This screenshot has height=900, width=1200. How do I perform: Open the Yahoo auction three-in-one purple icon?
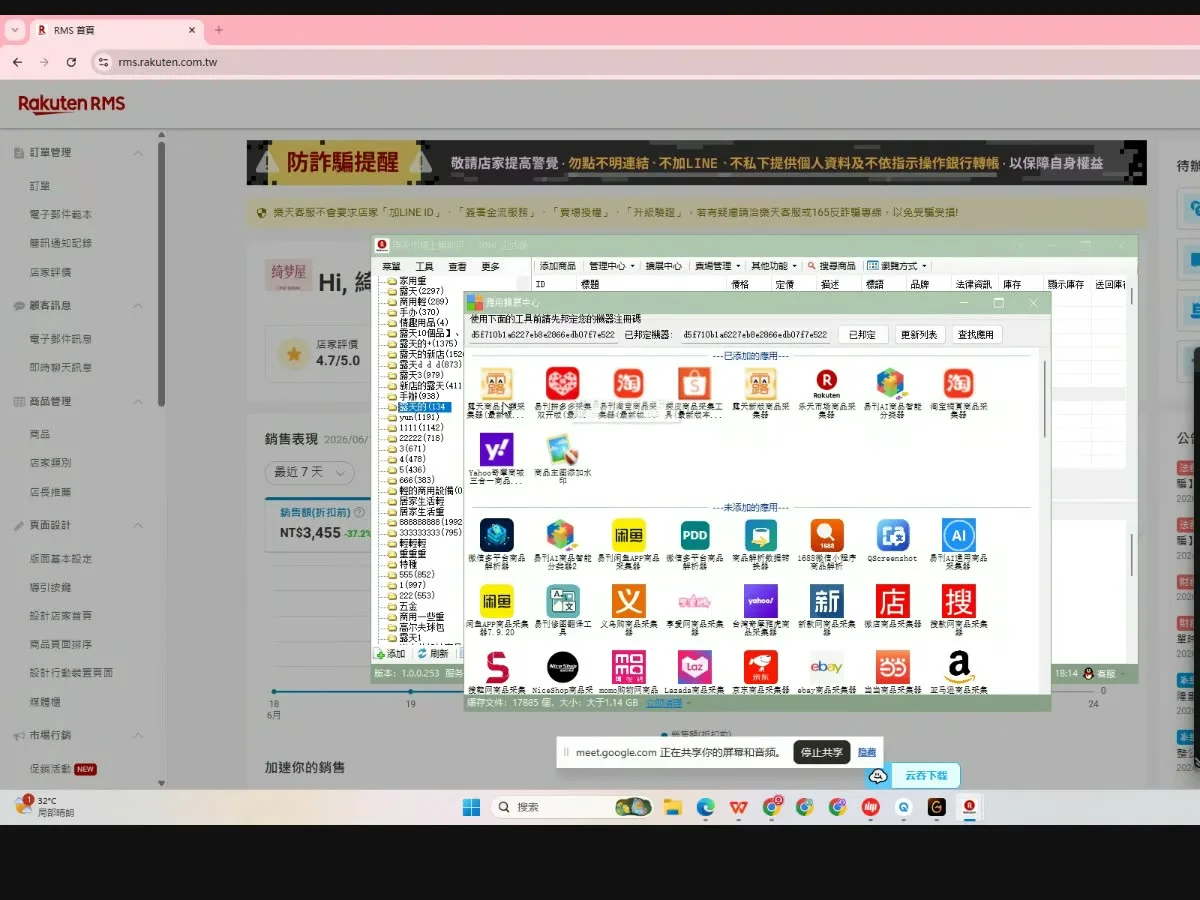(x=496, y=449)
